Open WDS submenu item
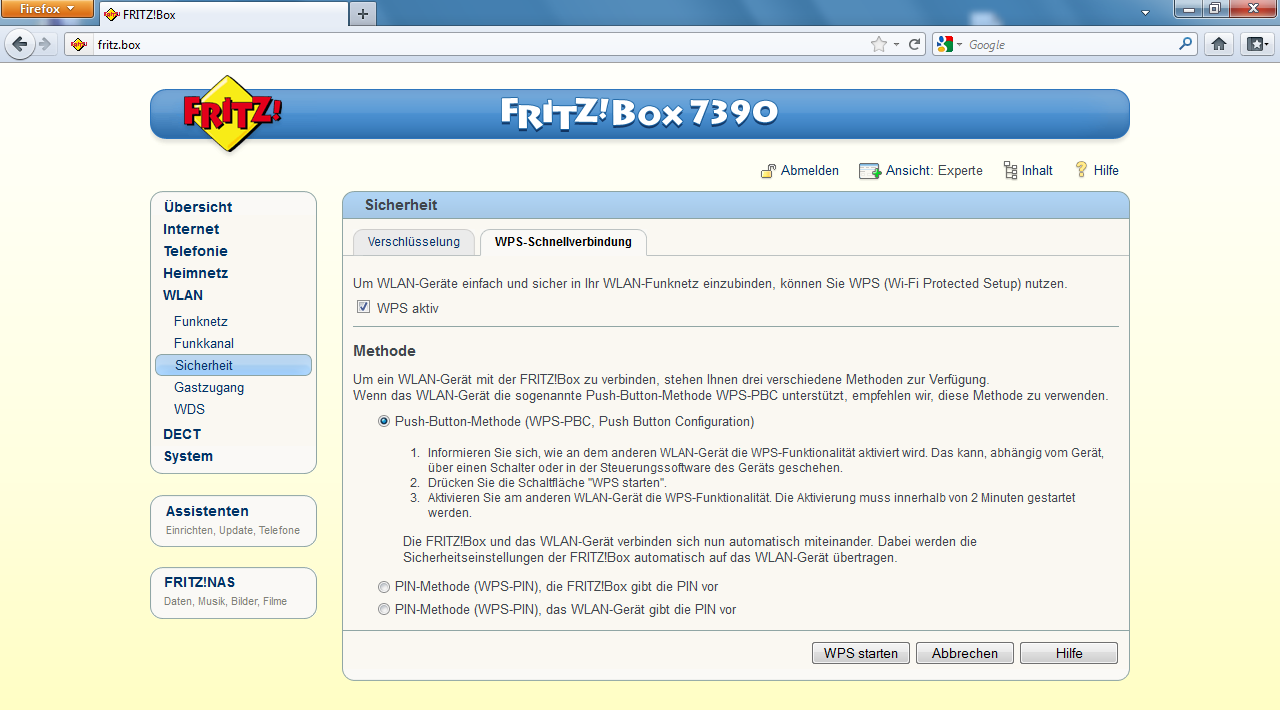Viewport: 1280px width, 710px height. 189,409
